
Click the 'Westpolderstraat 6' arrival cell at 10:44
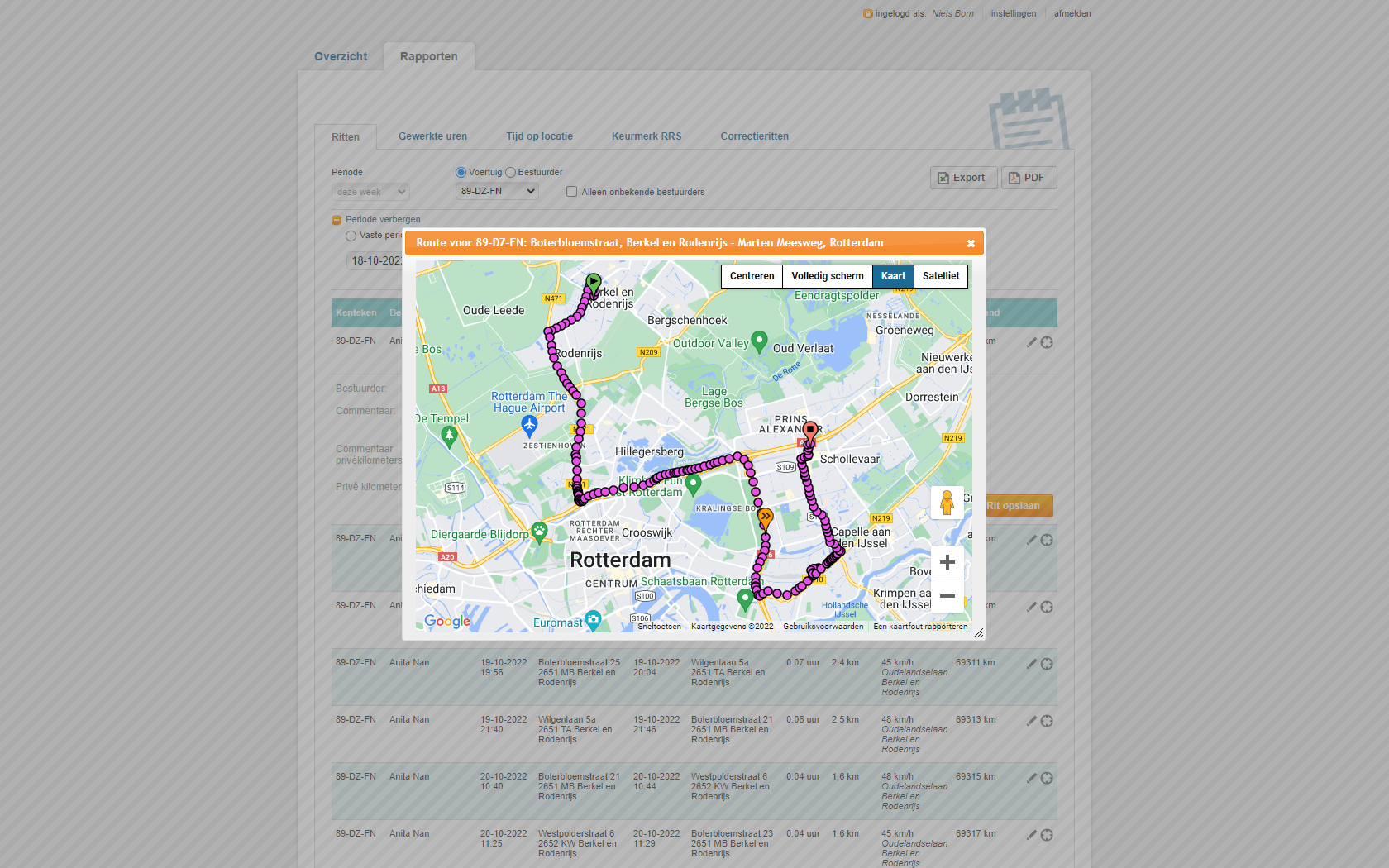731,786
